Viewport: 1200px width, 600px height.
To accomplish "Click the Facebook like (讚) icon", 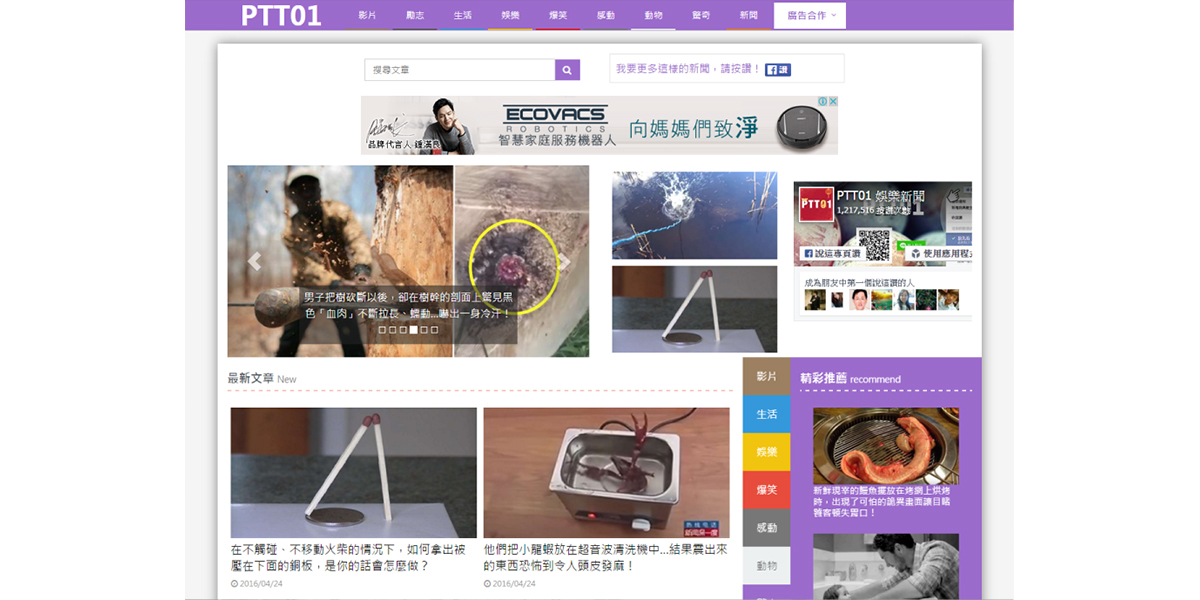I will pyautogui.click(x=777, y=70).
